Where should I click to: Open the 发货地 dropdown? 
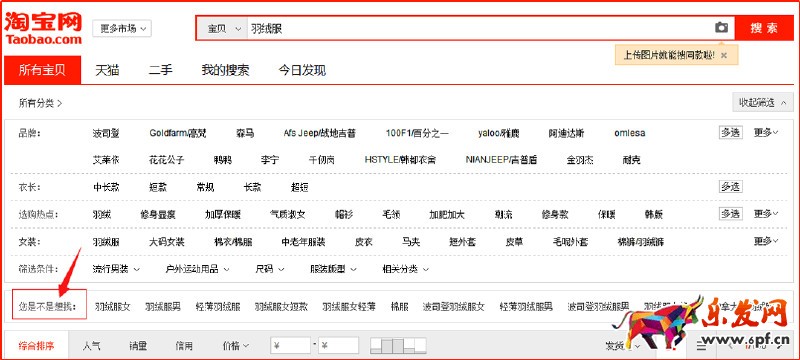click(x=622, y=346)
